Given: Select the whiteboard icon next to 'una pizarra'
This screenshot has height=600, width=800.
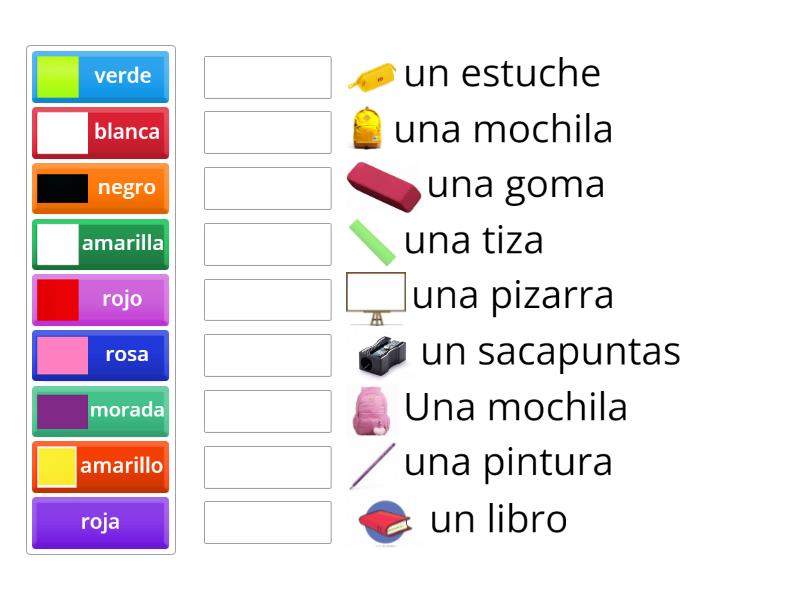Looking at the screenshot, I should (x=377, y=295).
